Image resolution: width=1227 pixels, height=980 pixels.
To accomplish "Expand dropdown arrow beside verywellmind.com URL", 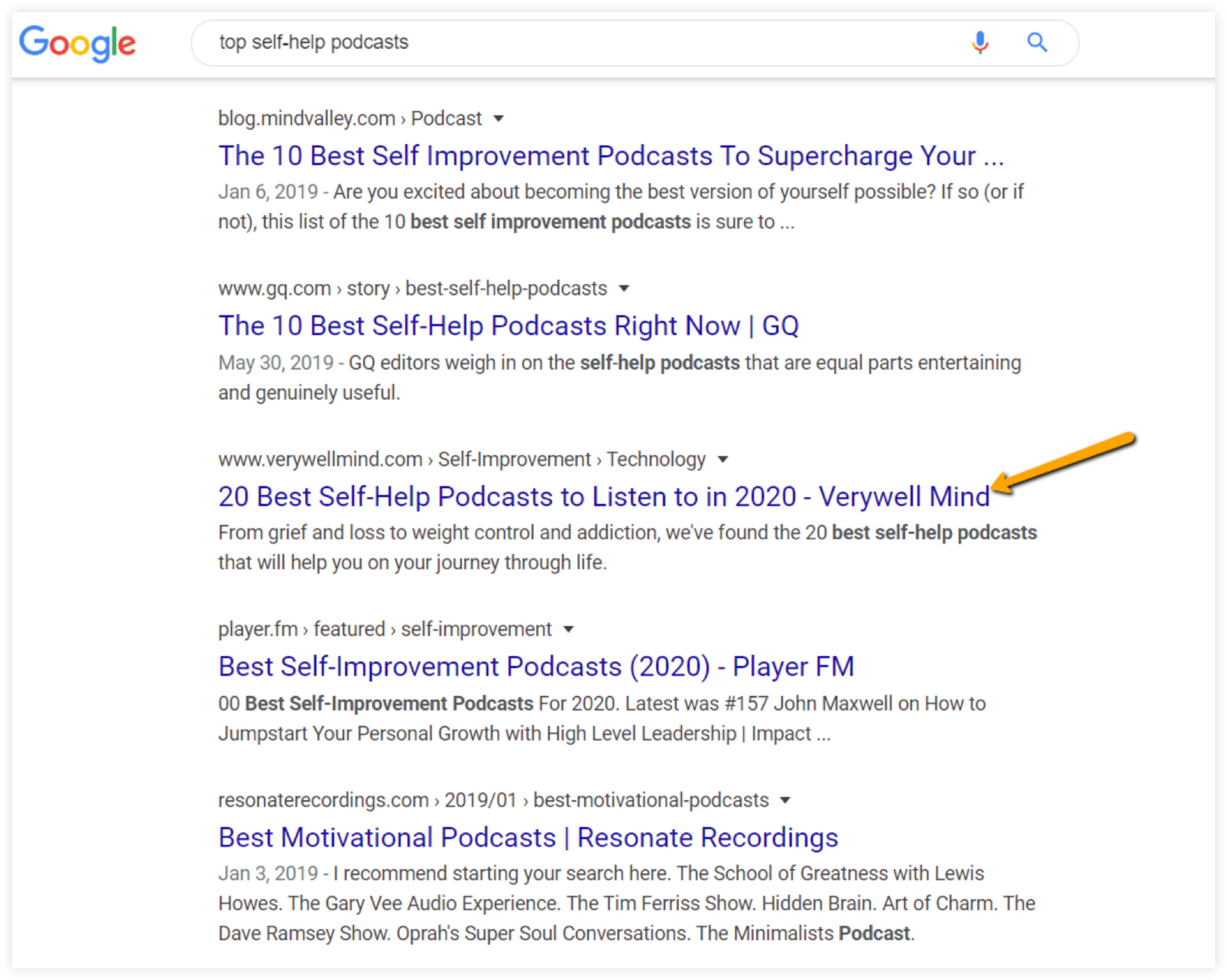I will coord(723,459).
